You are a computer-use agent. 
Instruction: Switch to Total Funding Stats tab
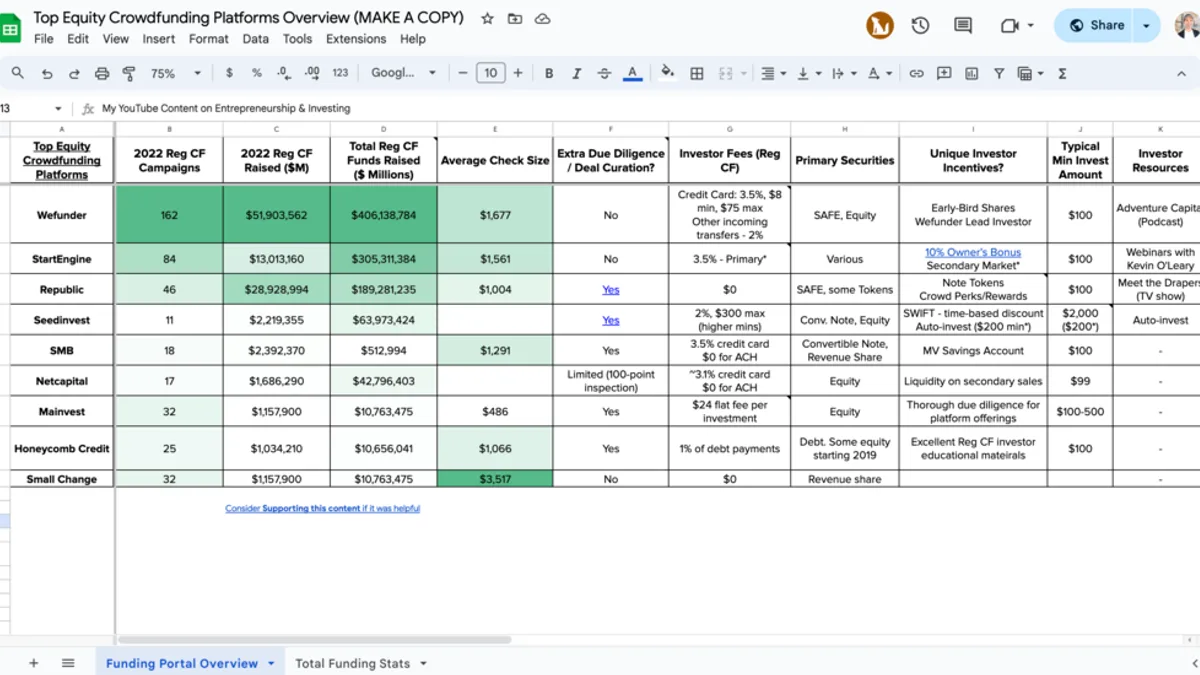coord(352,663)
